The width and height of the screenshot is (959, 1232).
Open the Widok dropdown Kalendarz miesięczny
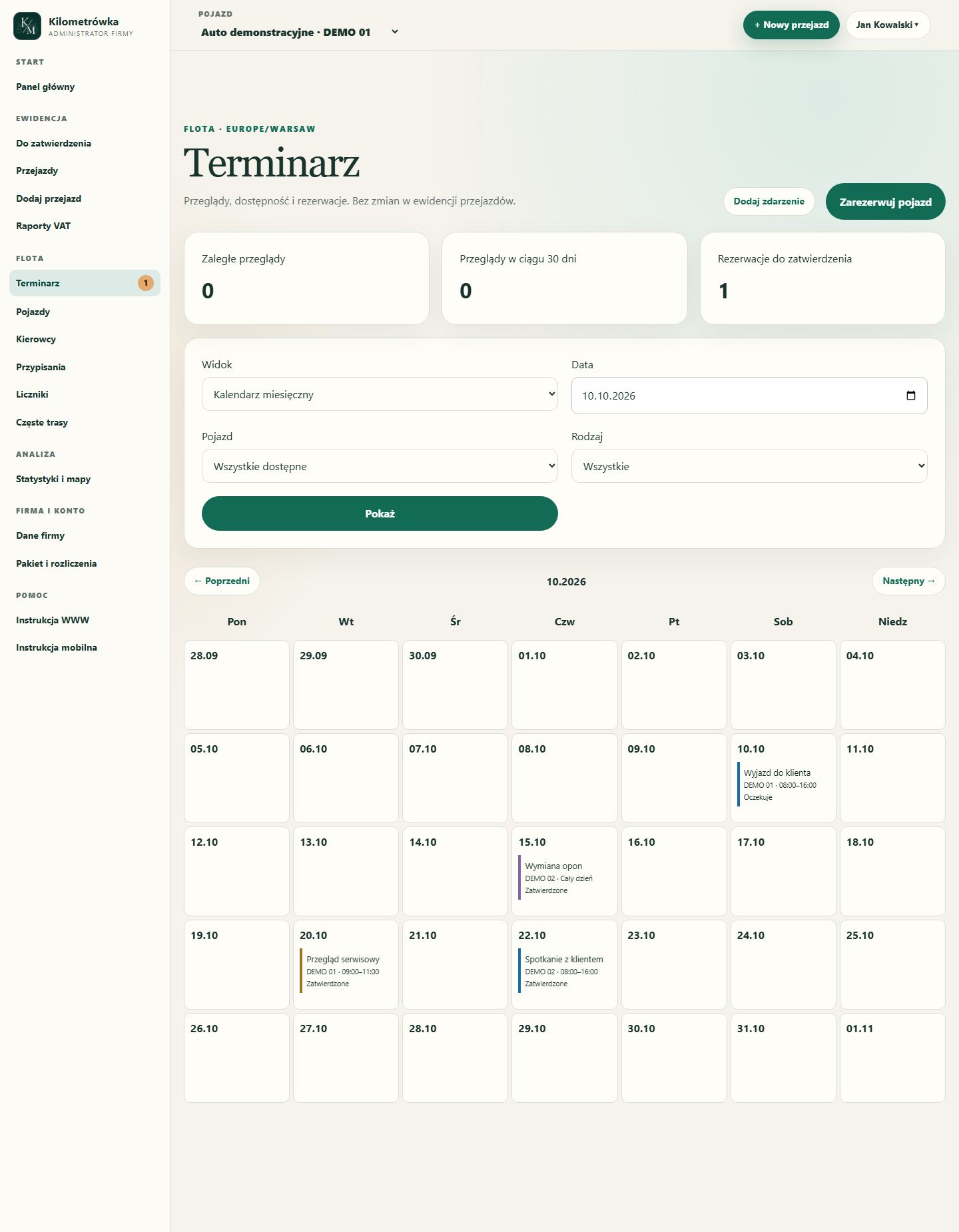[380, 394]
